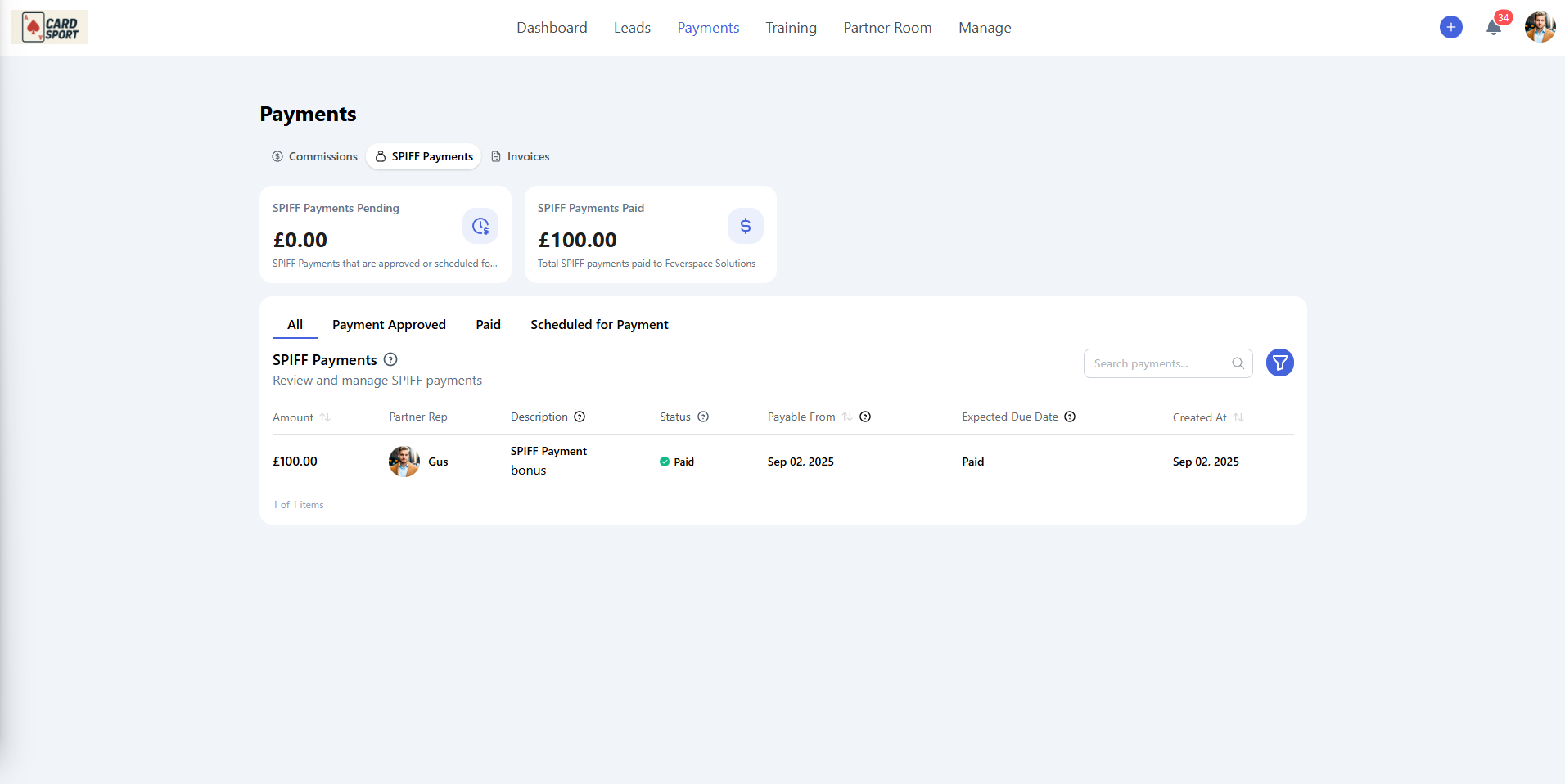Click the search magnifier icon

pos(1238,363)
